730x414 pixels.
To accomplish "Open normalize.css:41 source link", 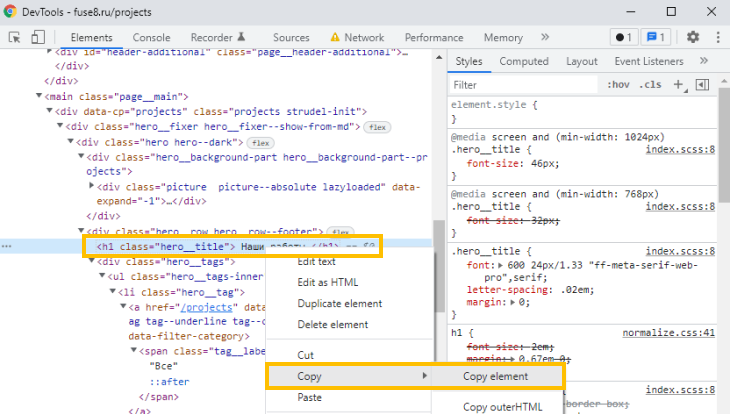I will pos(668,332).
